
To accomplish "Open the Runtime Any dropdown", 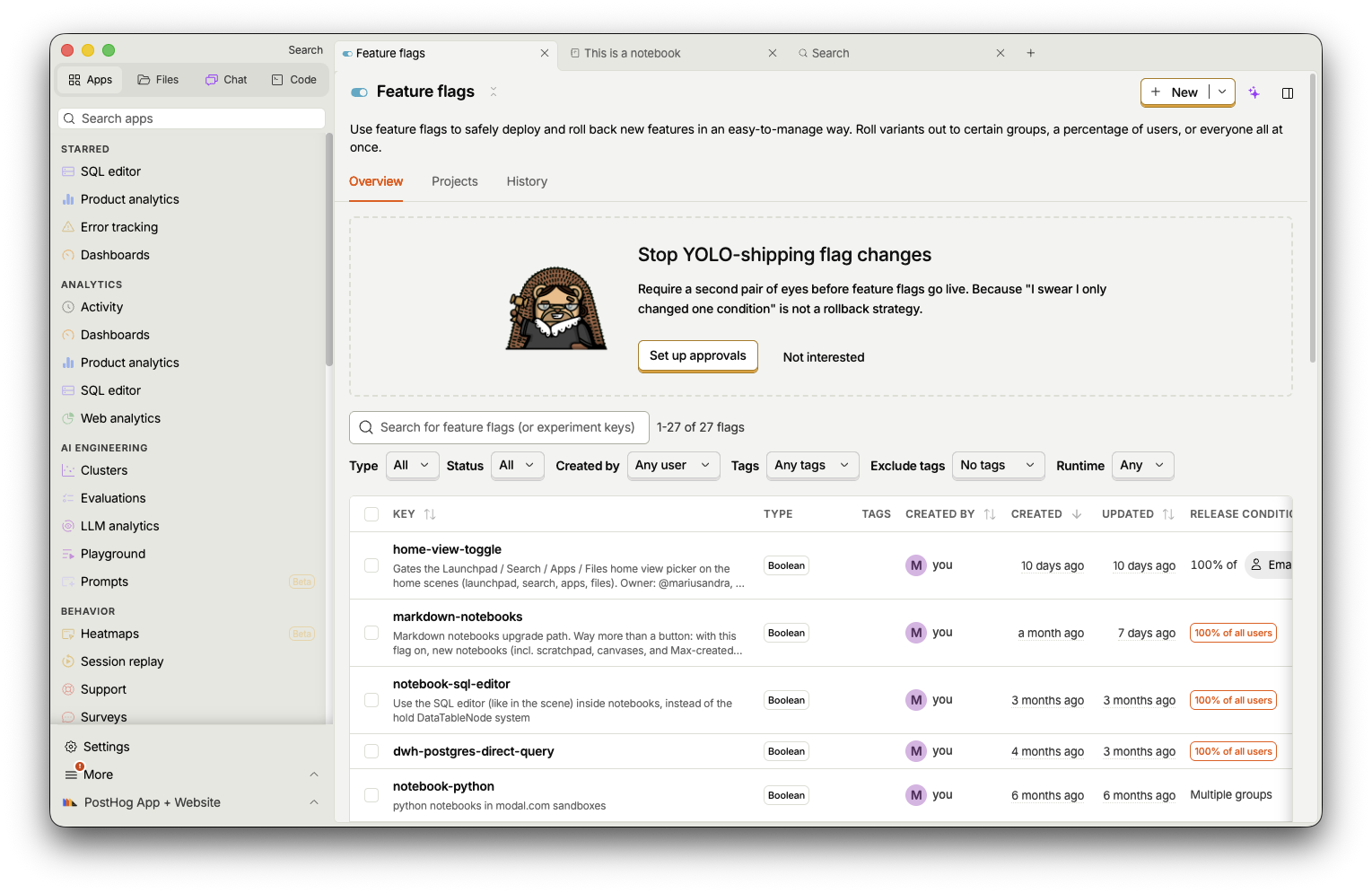I will point(1142,465).
